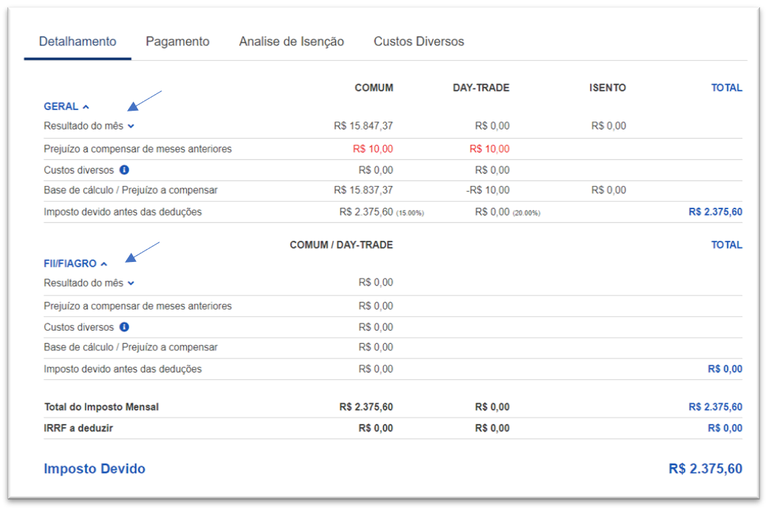768x508 pixels.
Task: Click Base de cálculo label in FII/FIAGRO section
Action: point(130,347)
